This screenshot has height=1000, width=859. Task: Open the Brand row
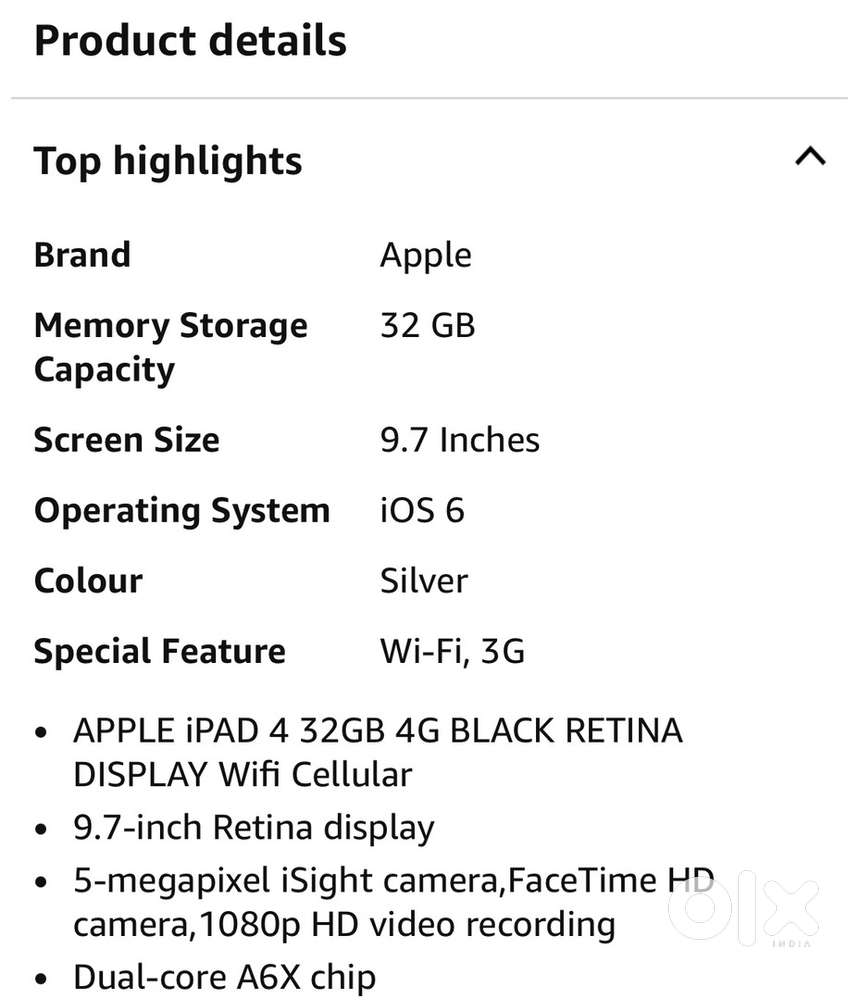(82, 255)
